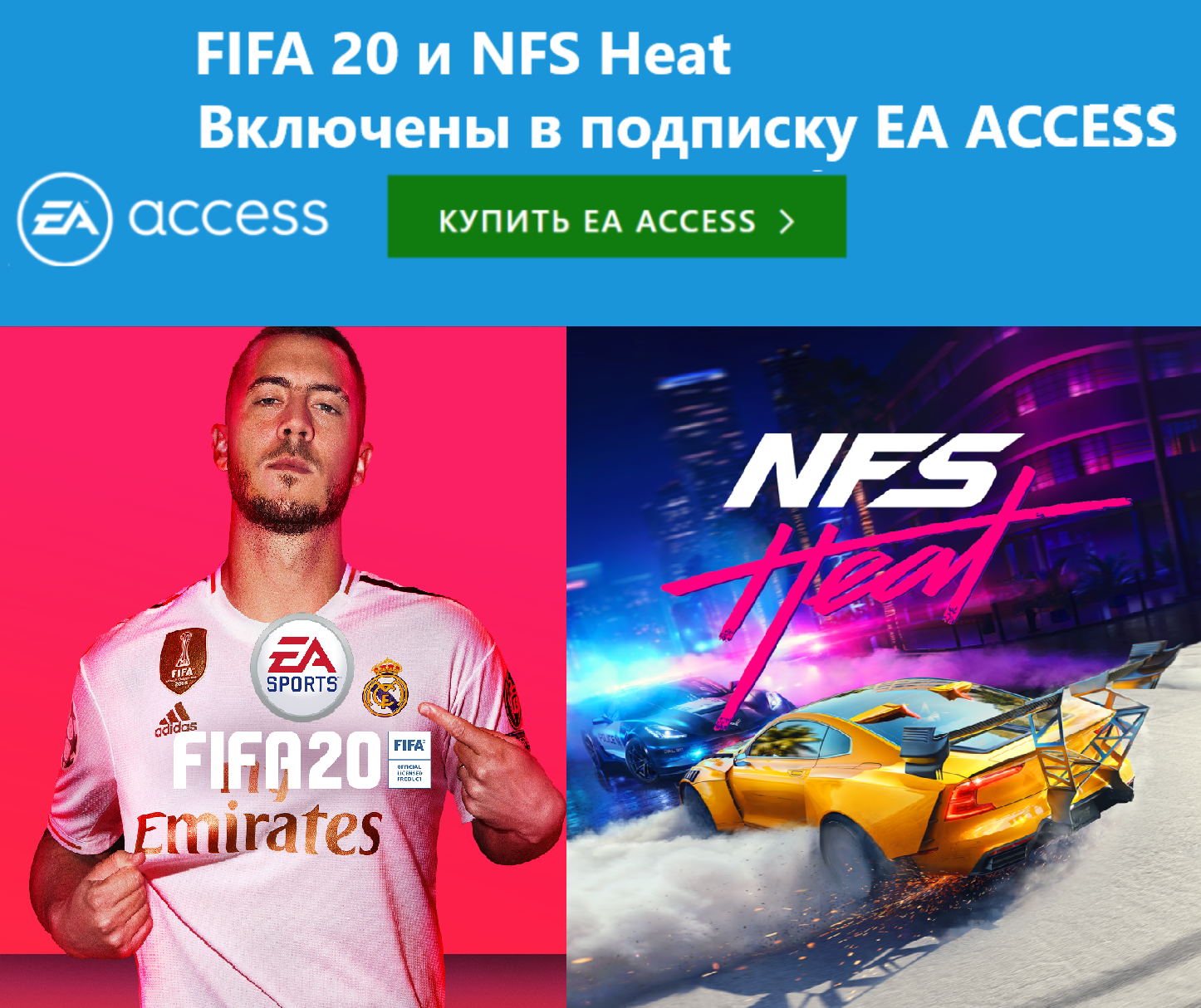The image size is (1201, 1008).
Task: Click the white NFS logo lettering
Action: tap(872, 470)
